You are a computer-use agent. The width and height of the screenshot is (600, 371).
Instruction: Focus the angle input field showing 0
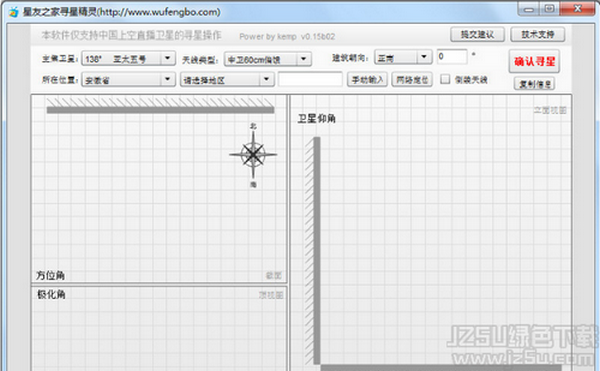pyautogui.click(x=452, y=57)
